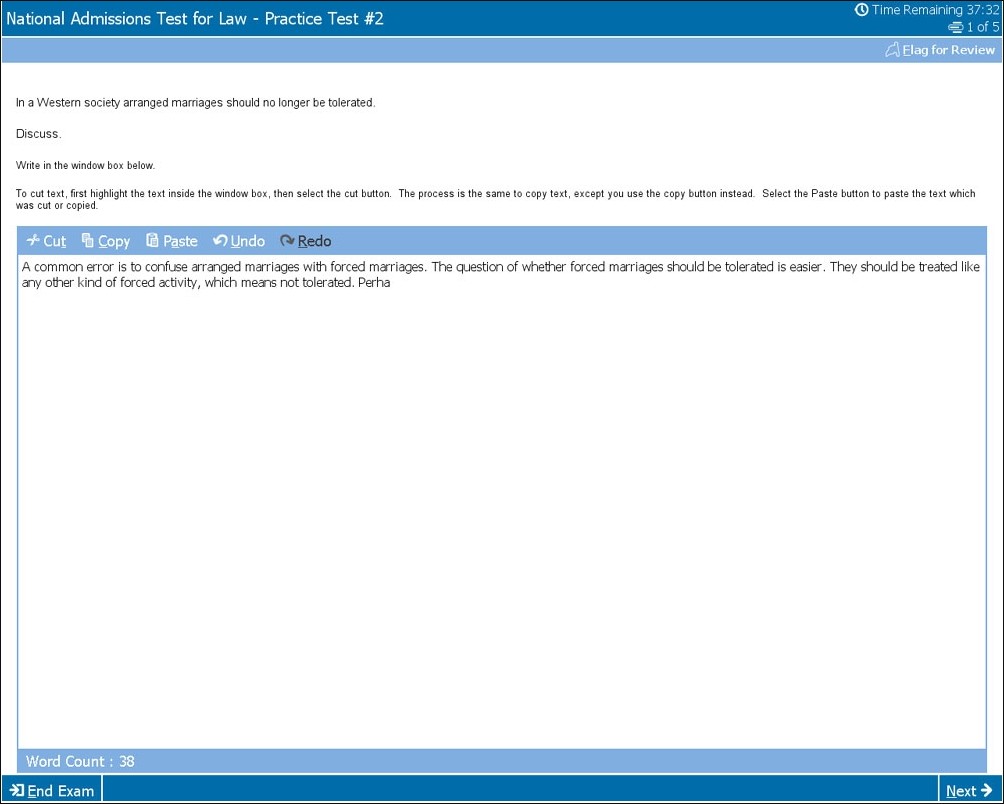This screenshot has width=1004, height=804.
Task: Click the essay prompt about arranged marriages
Action: (x=195, y=102)
